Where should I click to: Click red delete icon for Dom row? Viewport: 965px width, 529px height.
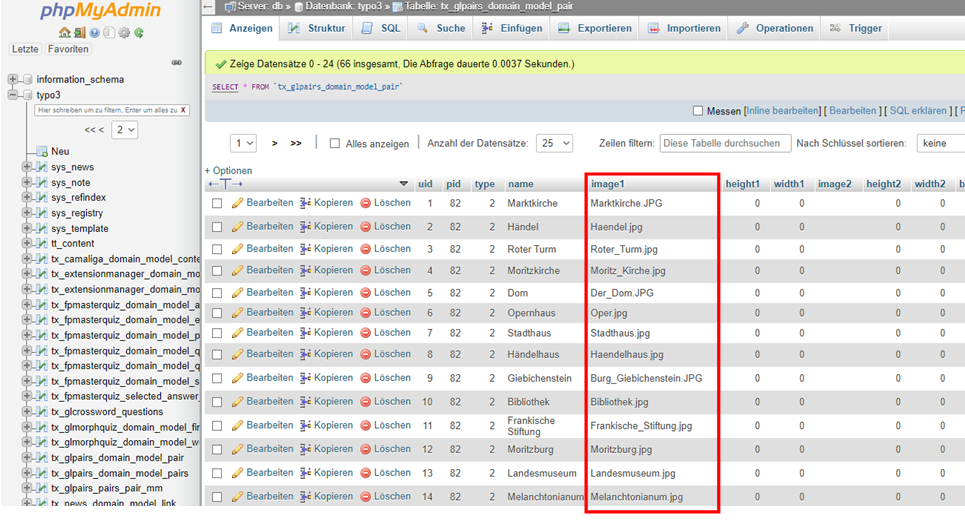[366, 293]
